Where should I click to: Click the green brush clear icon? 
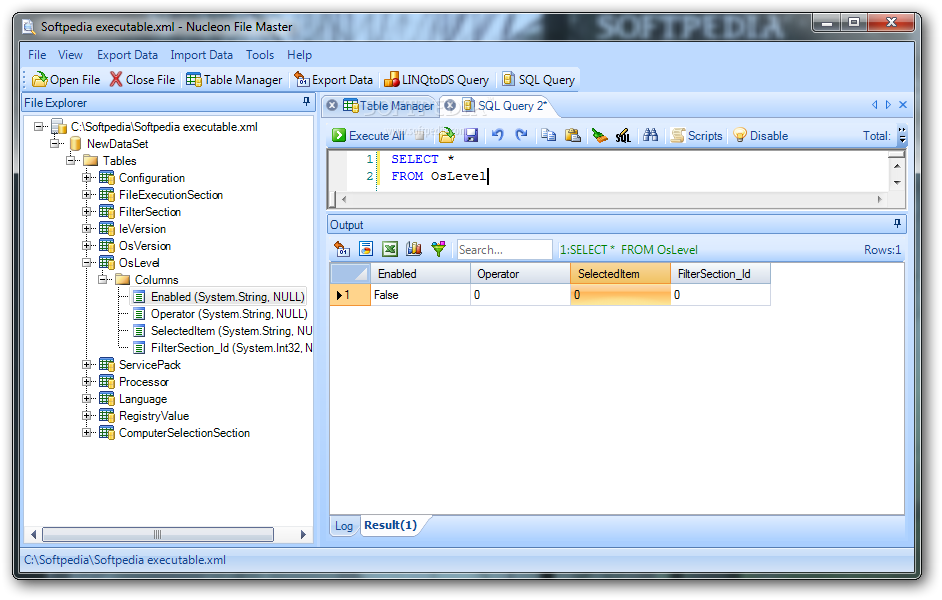pyautogui.click(x=599, y=136)
